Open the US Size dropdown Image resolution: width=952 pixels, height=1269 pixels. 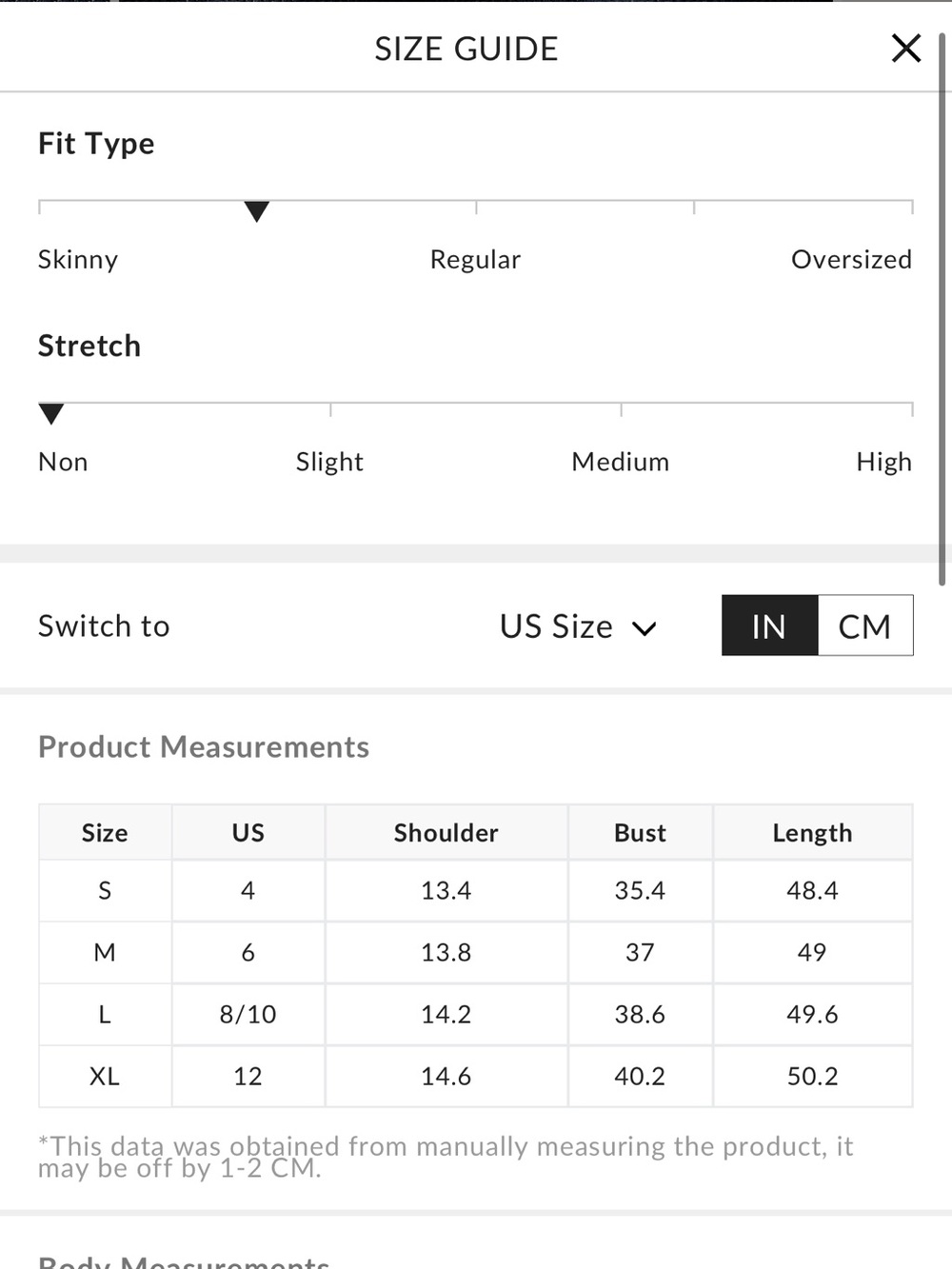point(578,626)
